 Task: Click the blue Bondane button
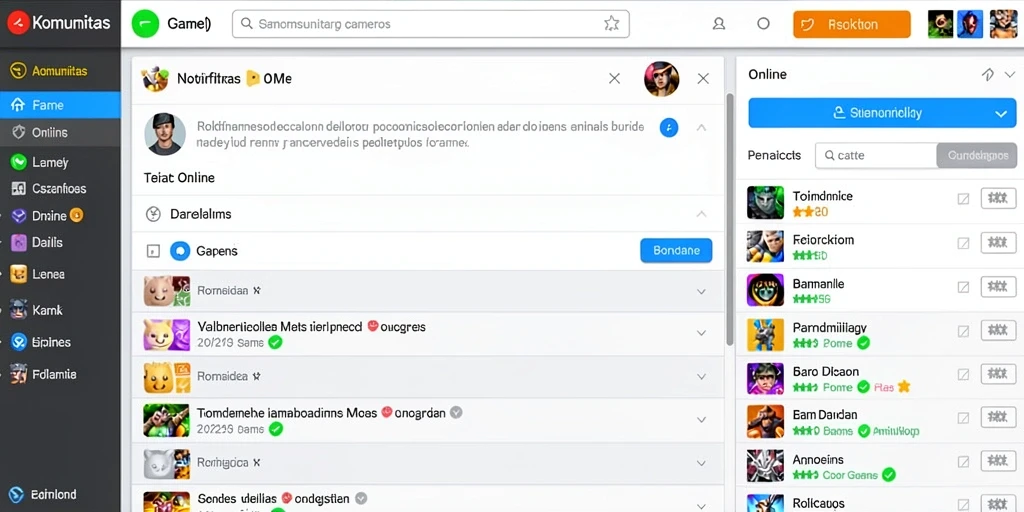coord(676,251)
